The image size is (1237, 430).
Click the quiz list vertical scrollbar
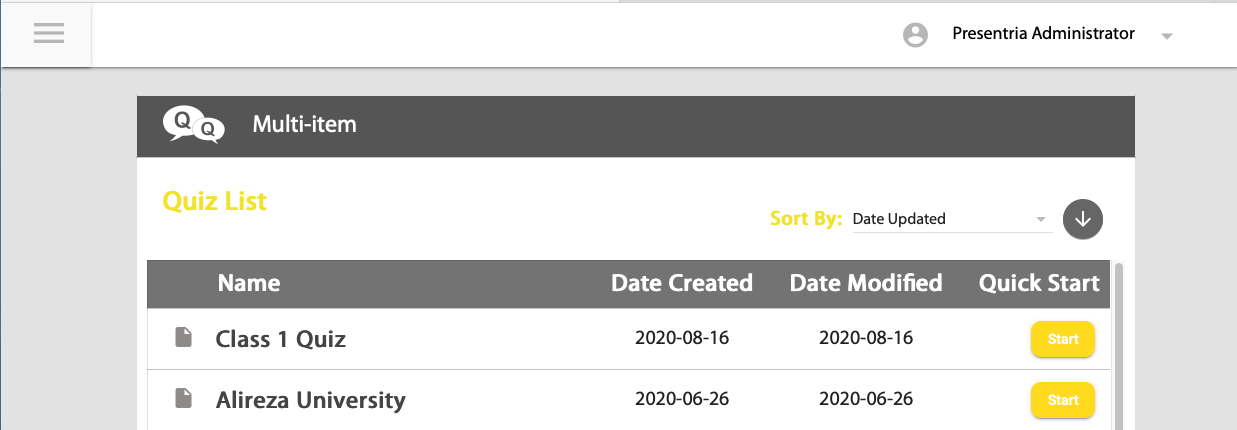[x=1118, y=345]
